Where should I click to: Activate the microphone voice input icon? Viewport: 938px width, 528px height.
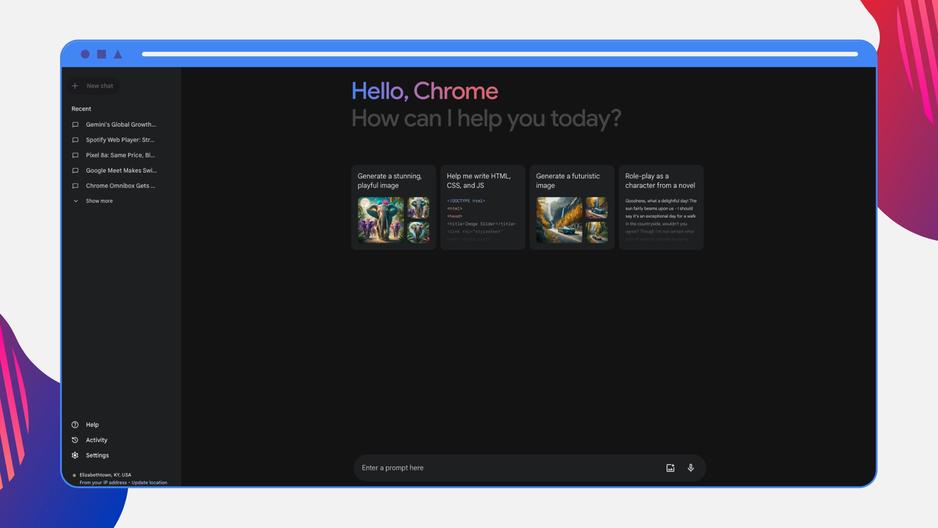690,468
